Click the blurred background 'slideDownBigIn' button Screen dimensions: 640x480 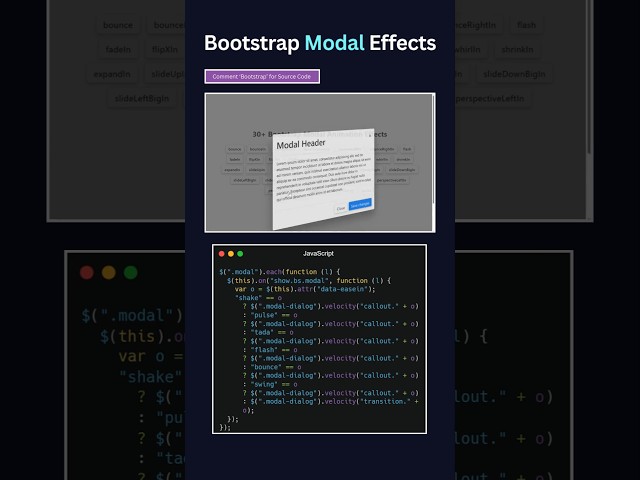tap(514, 74)
